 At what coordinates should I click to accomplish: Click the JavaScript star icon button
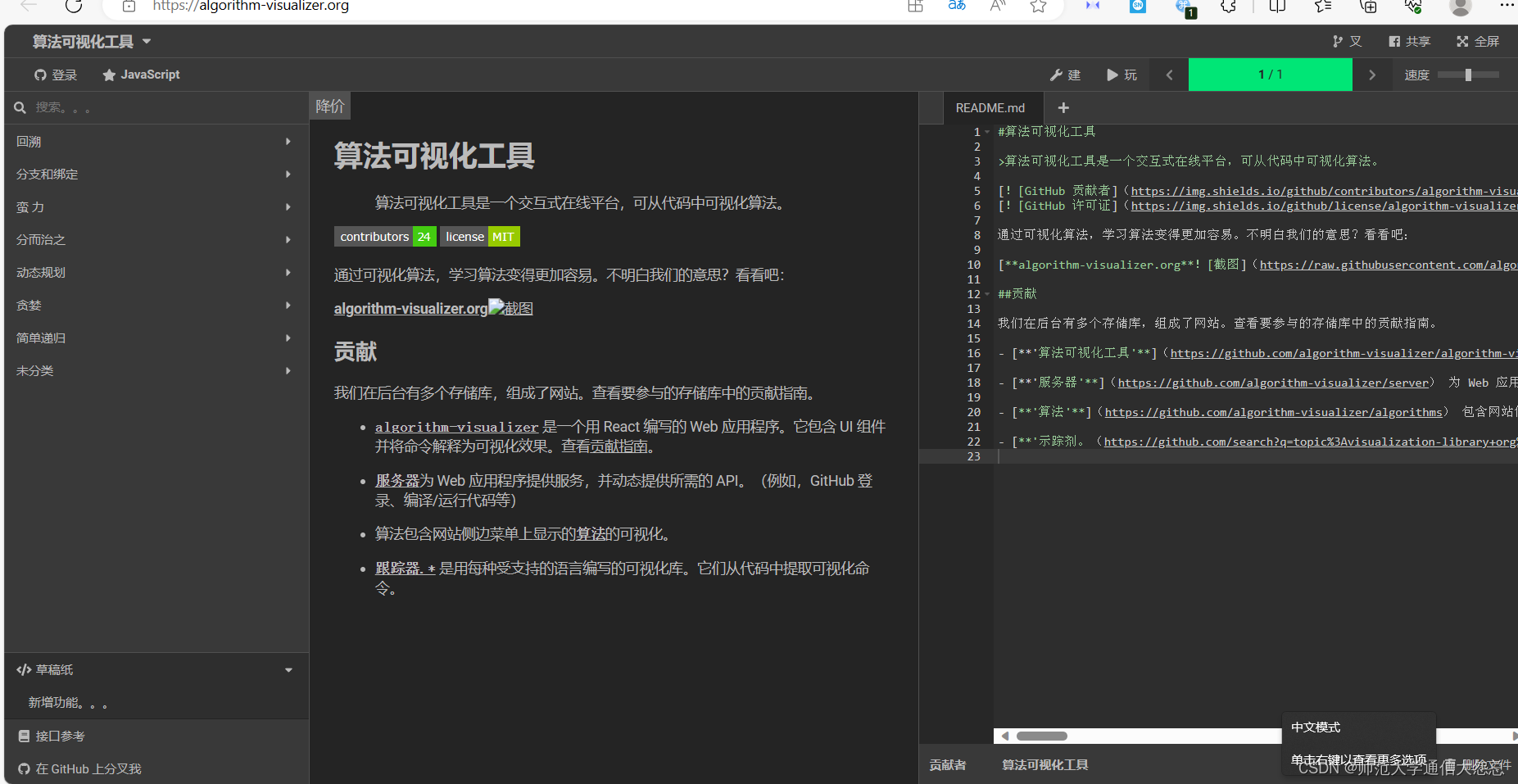coord(141,75)
